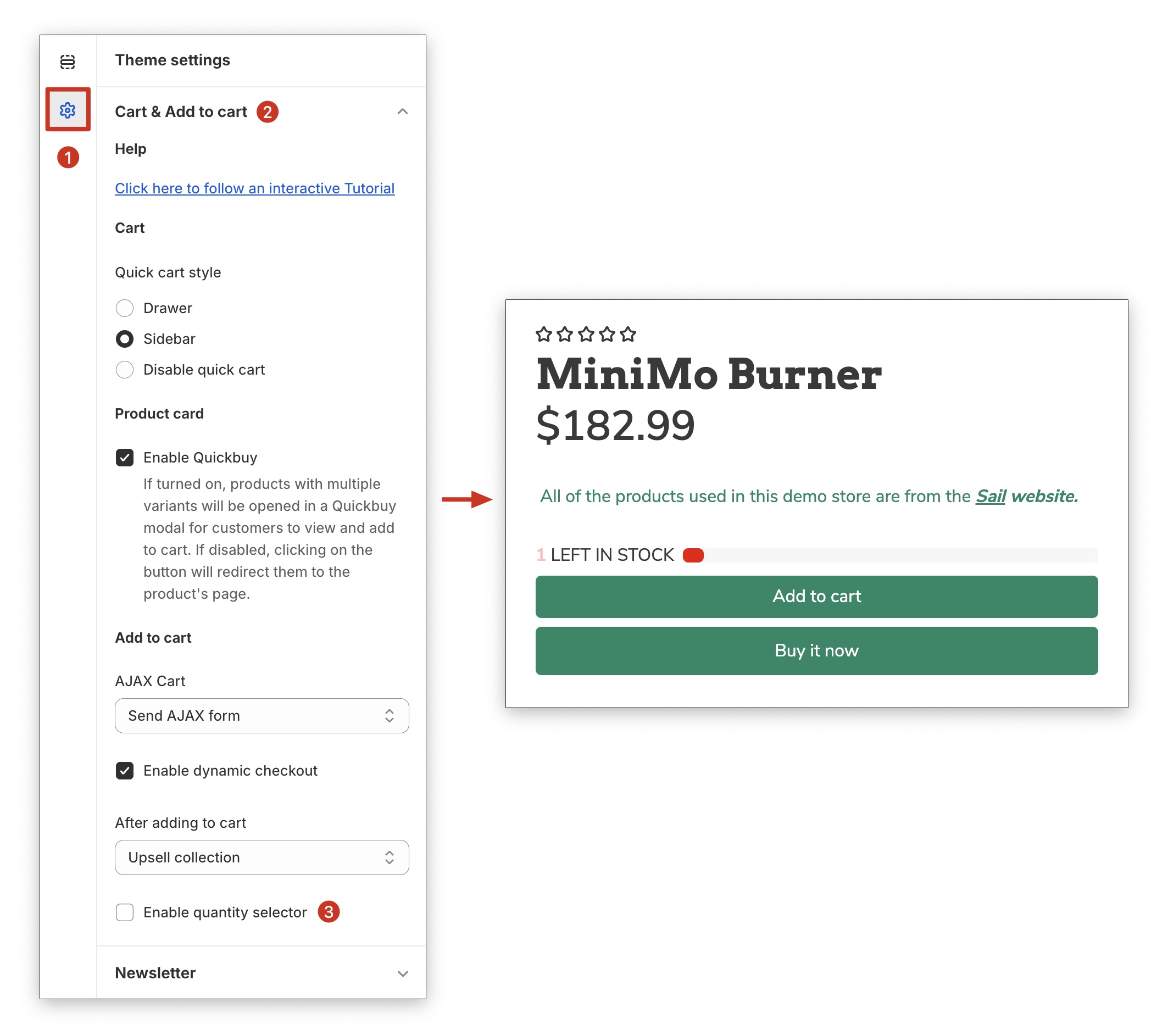
Task: Select the Drawer quick cart style
Action: [125, 309]
